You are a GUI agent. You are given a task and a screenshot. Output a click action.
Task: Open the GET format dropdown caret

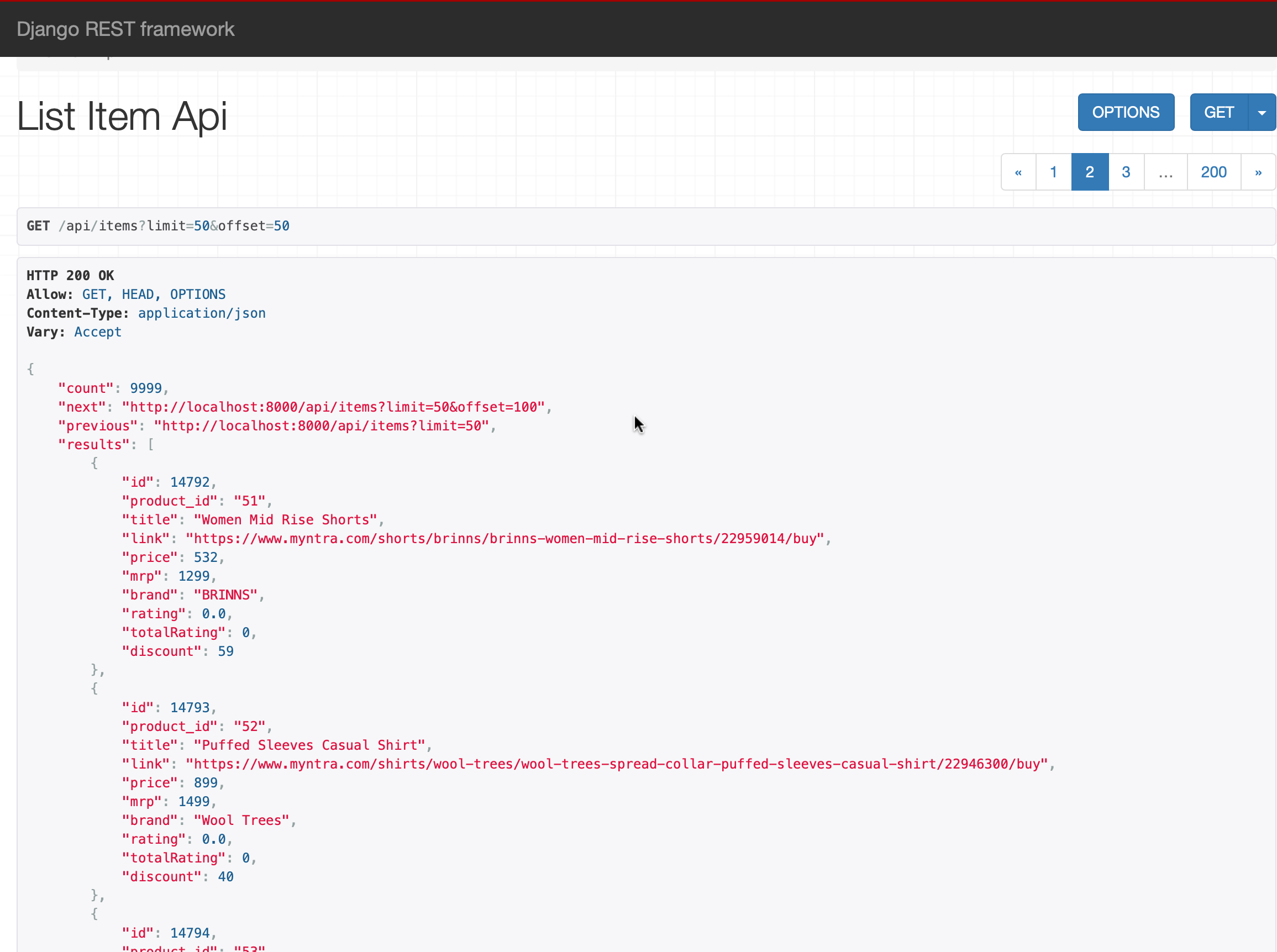(x=1262, y=112)
